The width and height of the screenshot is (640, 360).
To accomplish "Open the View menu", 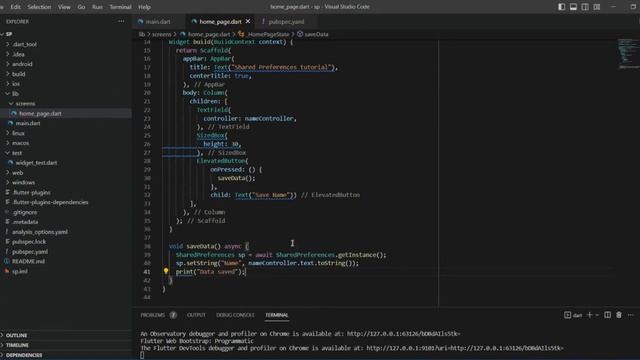I will tap(64, 7).
